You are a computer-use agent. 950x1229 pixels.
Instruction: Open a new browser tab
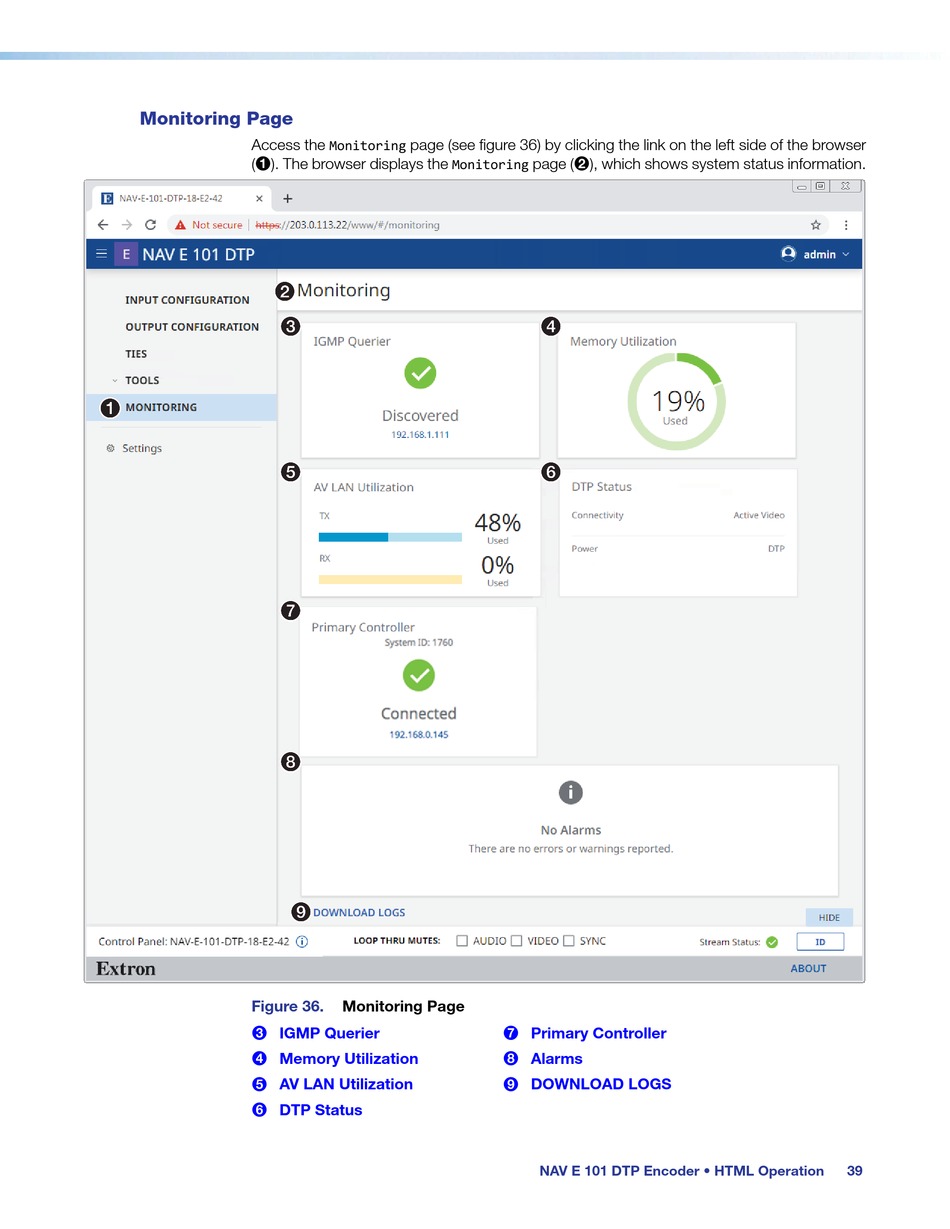coord(288,198)
